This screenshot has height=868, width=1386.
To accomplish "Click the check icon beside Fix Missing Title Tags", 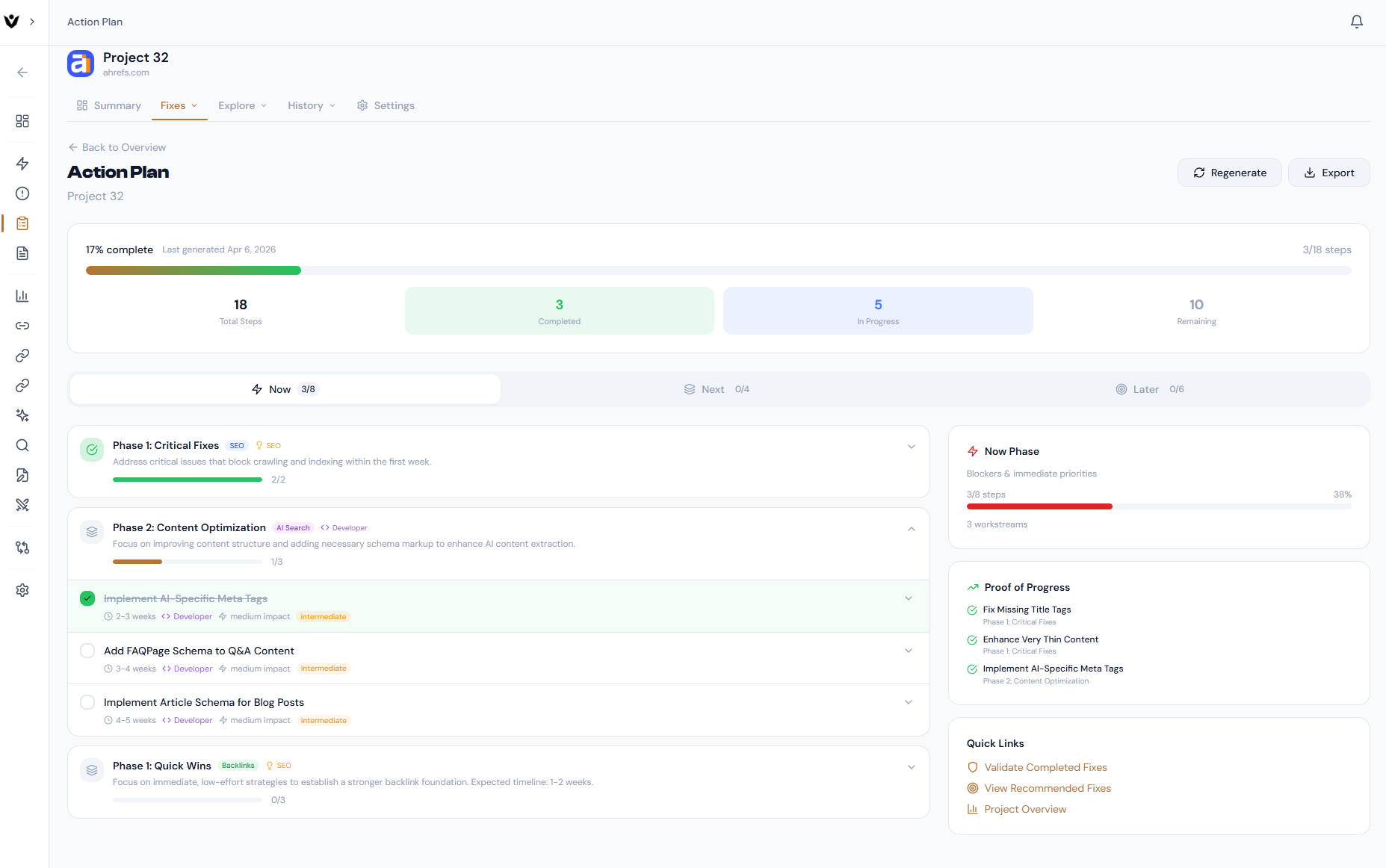I will [972, 610].
